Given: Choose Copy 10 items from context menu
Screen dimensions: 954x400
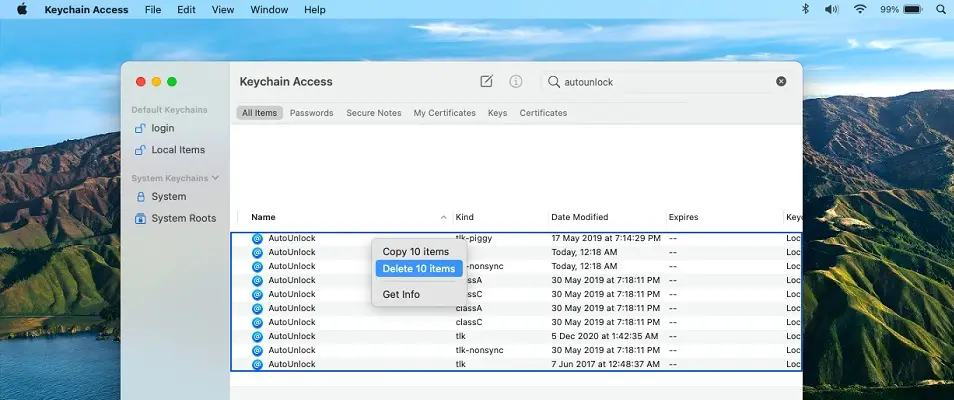Looking at the screenshot, I should pos(415,252).
